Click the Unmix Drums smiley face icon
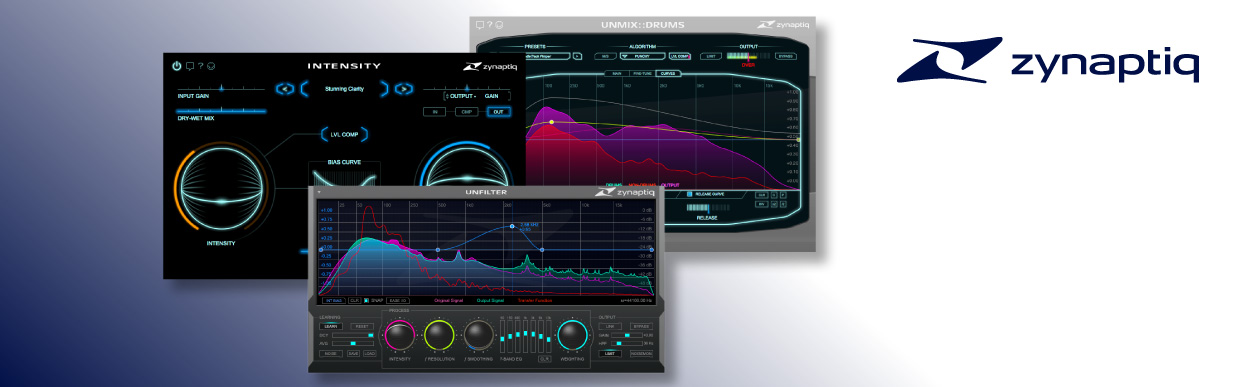Image resolution: width=1250 pixels, height=387 pixels. tap(500, 24)
